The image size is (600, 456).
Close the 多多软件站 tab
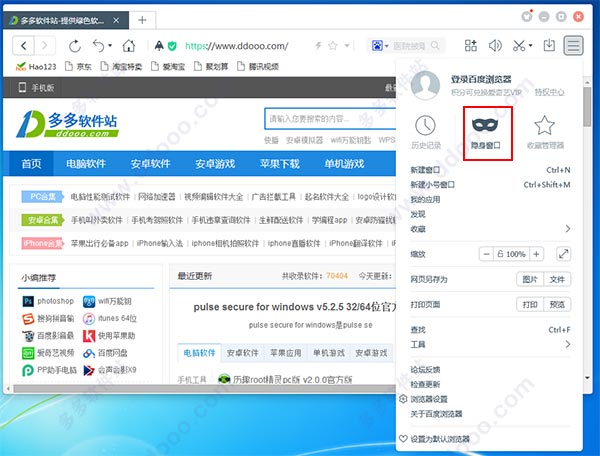(116, 20)
